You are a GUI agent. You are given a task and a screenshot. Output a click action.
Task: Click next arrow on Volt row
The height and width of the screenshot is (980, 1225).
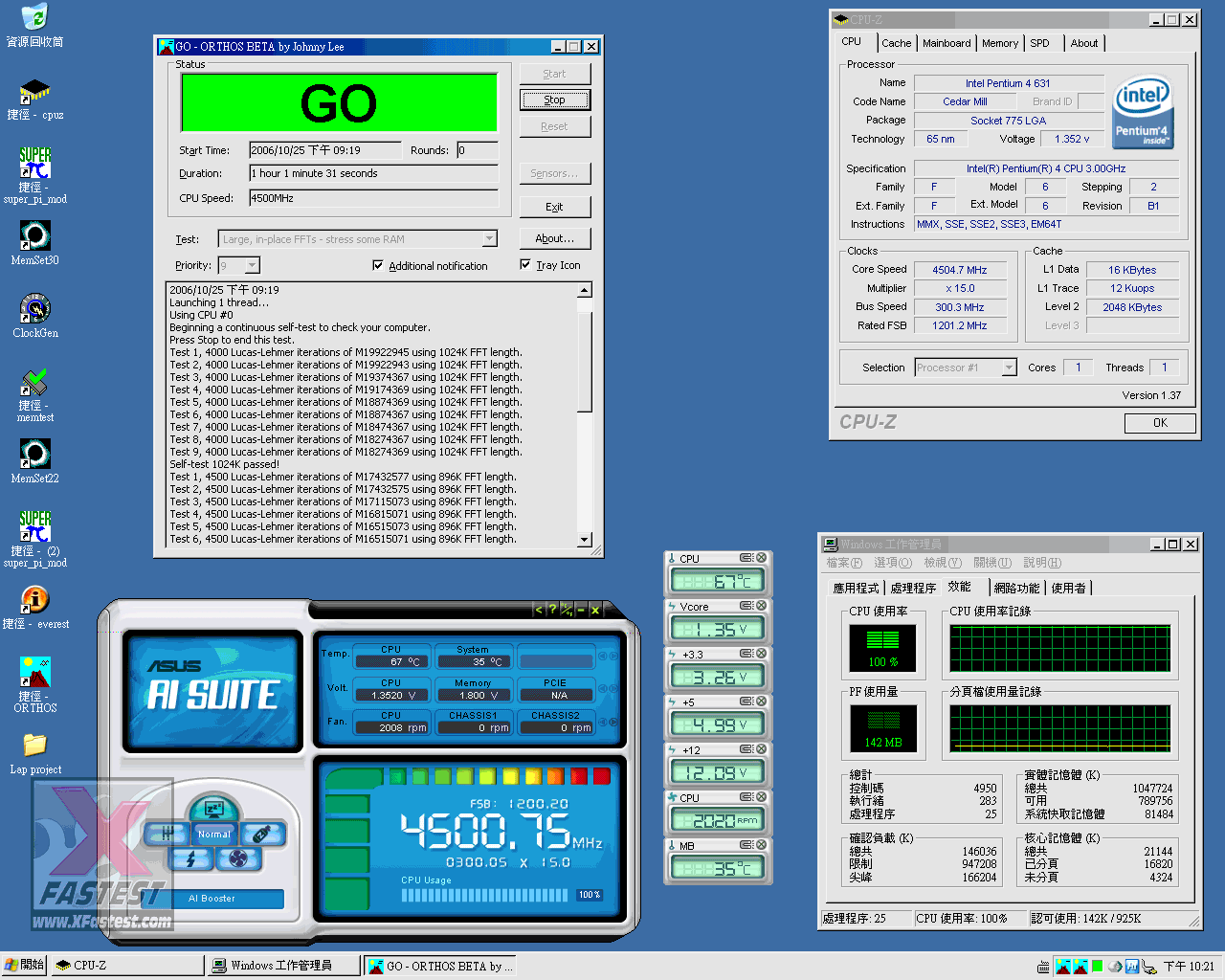click(x=613, y=689)
